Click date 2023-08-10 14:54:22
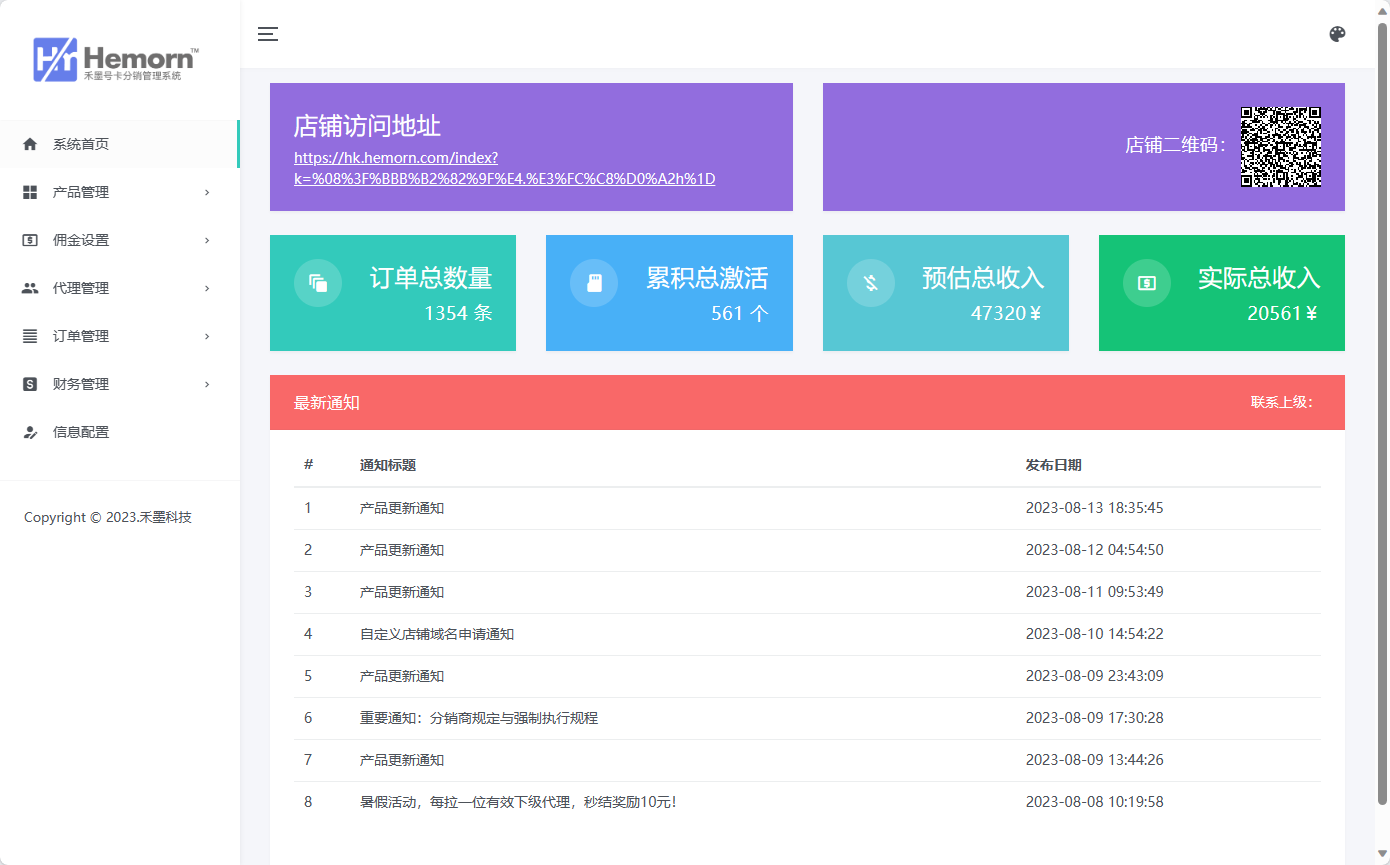1390x865 pixels. [1094, 634]
